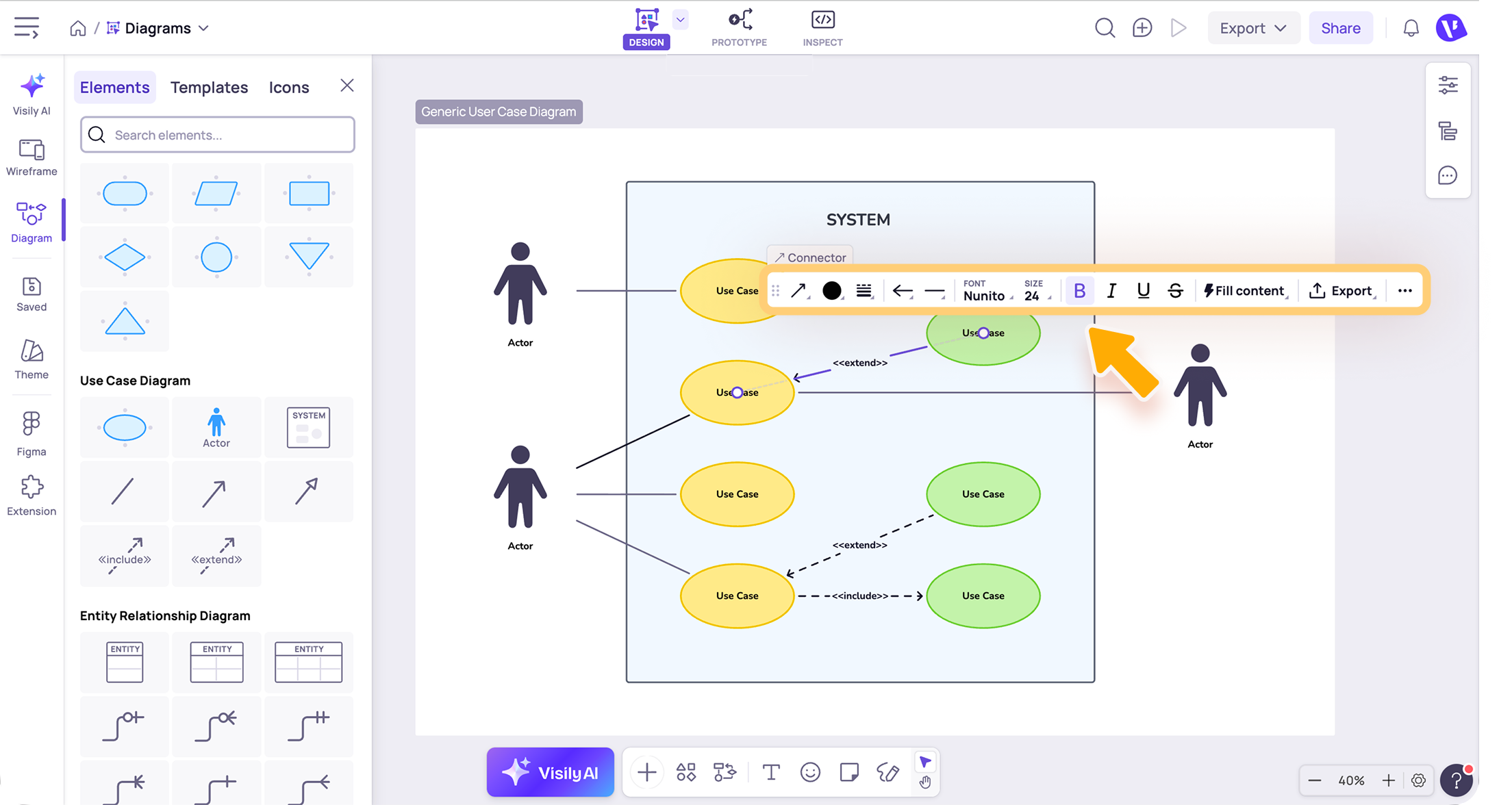The height and width of the screenshot is (805, 1512).
Task: Open the Nunito font dropdown
Action: coord(988,291)
